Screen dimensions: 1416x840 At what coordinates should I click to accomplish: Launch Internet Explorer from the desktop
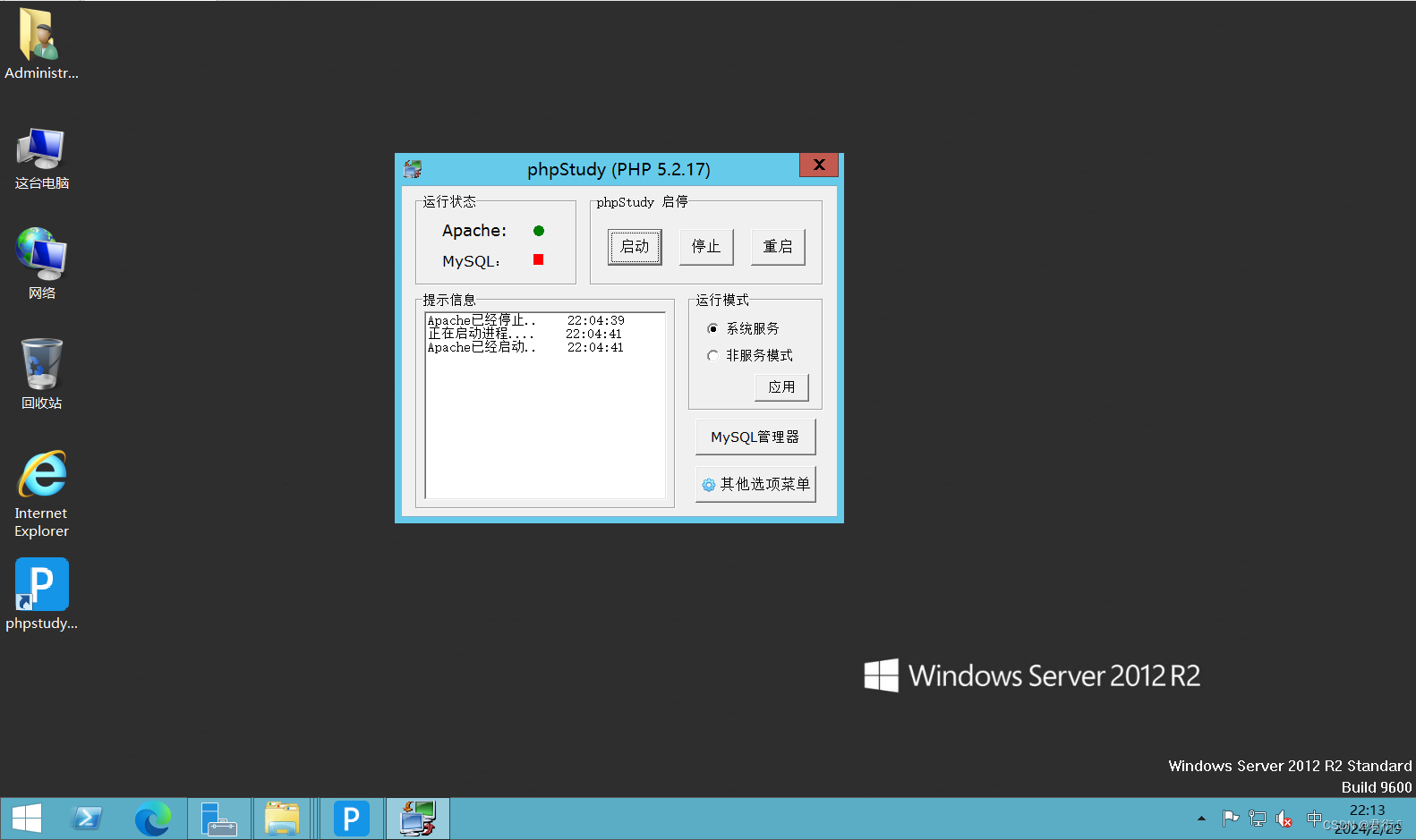pyautogui.click(x=41, y=493)
